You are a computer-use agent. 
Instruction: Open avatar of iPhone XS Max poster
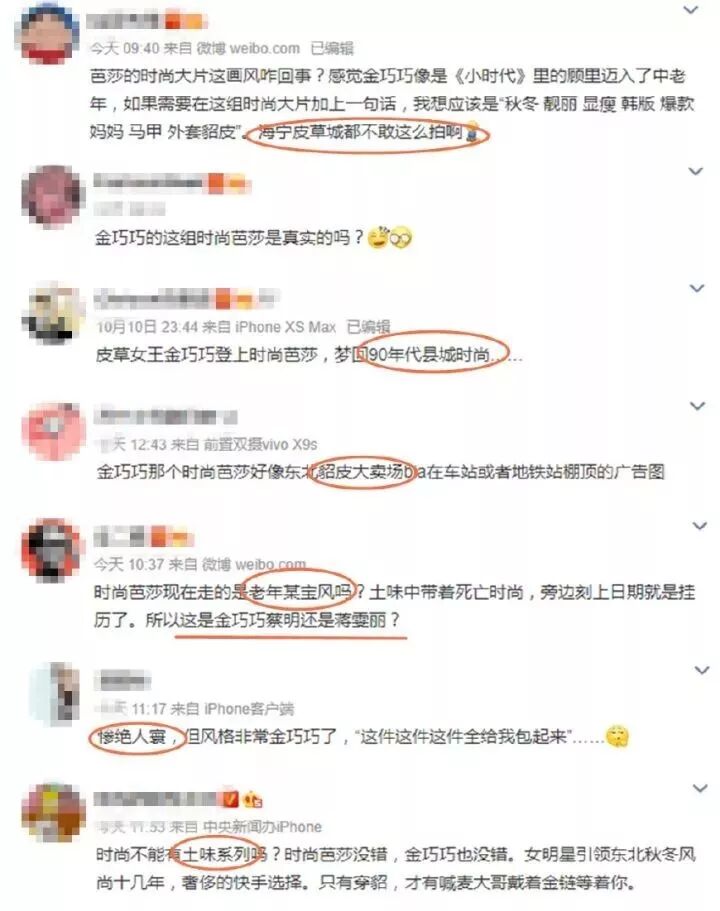52,313
